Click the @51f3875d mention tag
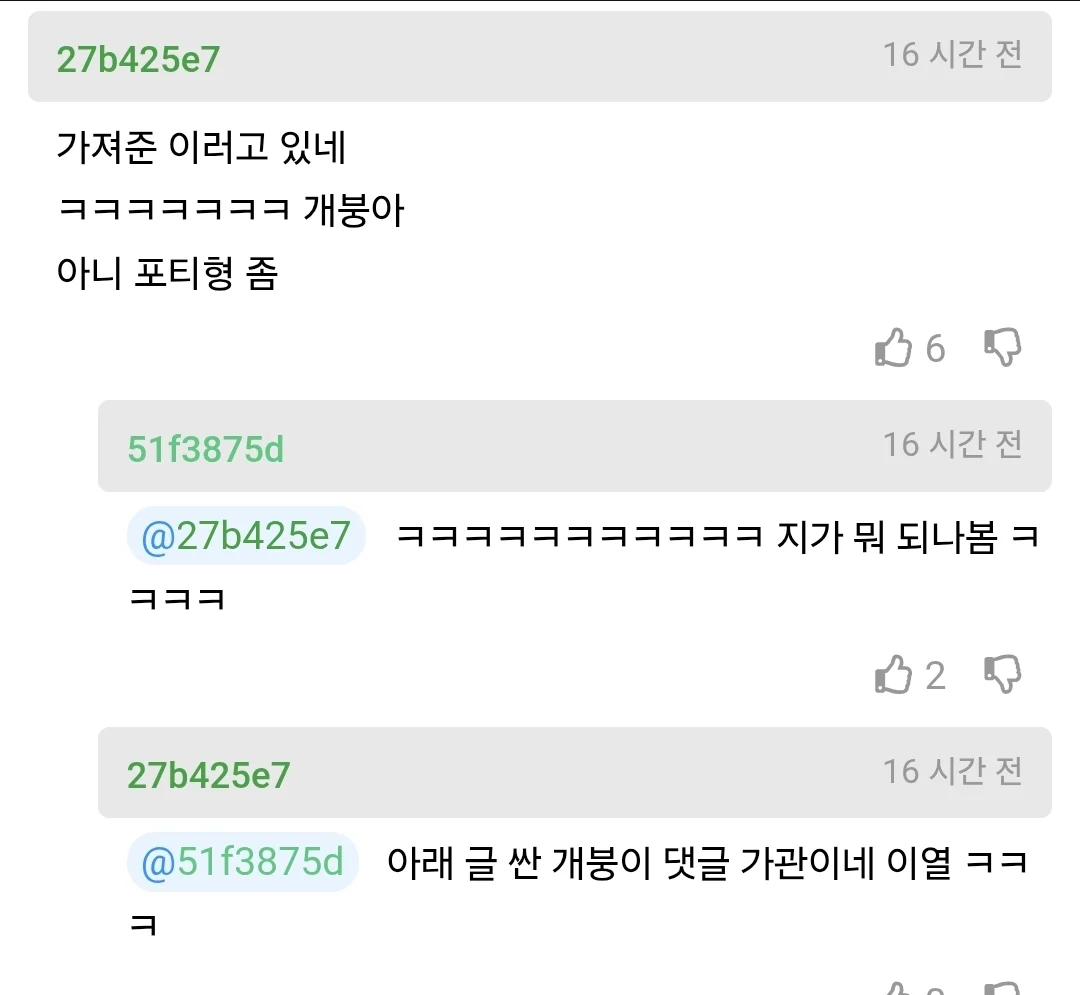The width and height of the screenshot is (1080, 995). coord(243,862)
